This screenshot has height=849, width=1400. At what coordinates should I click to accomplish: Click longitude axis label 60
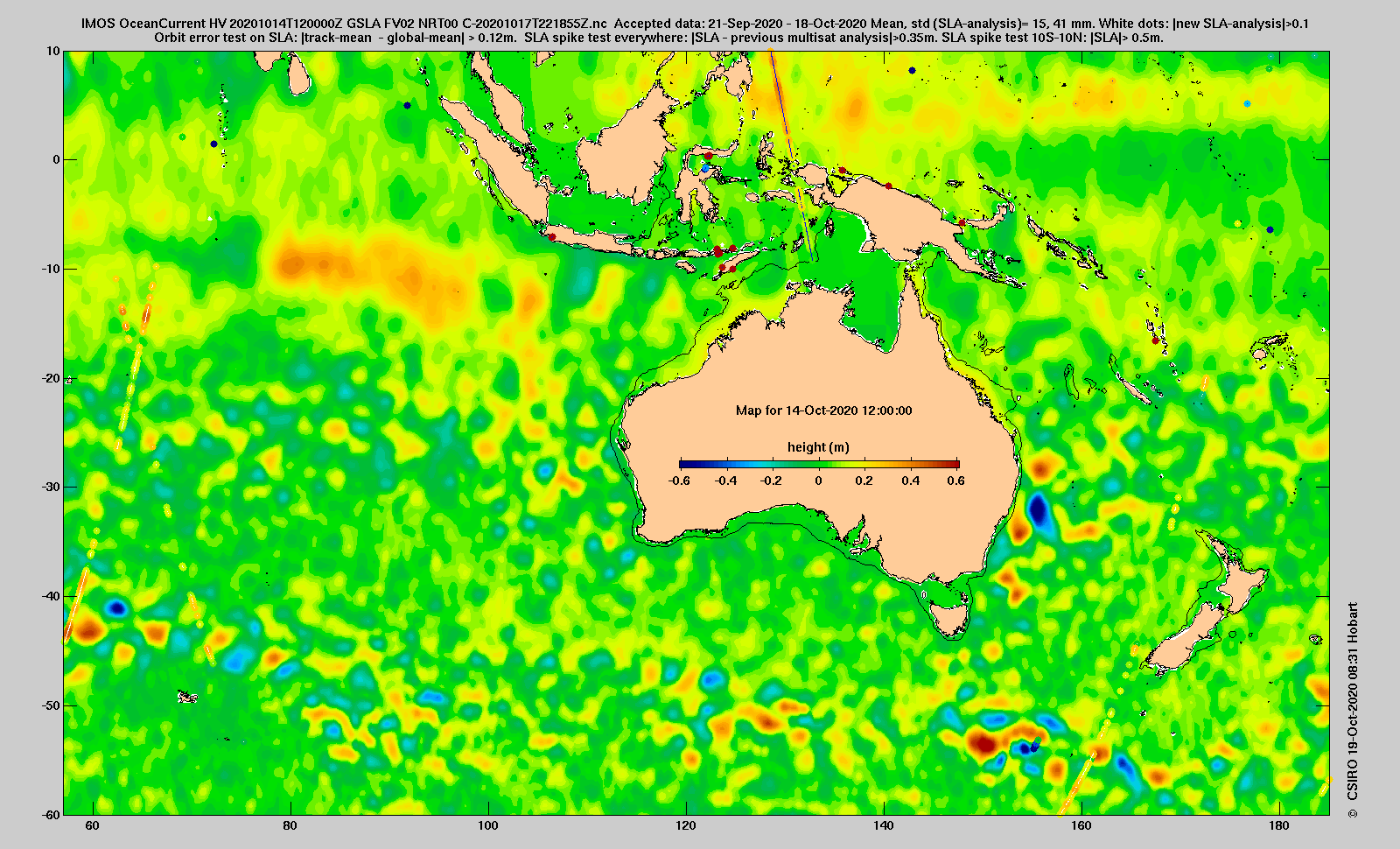point(93,826)
